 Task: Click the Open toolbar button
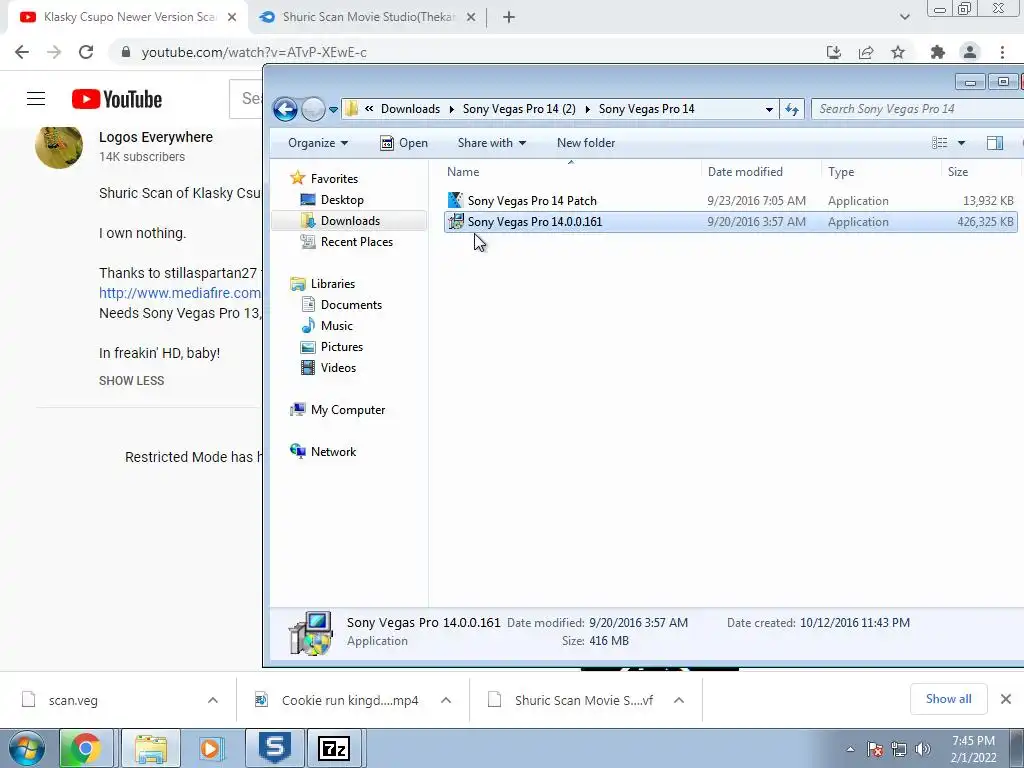pyautogui.click(x=404, y=143)
